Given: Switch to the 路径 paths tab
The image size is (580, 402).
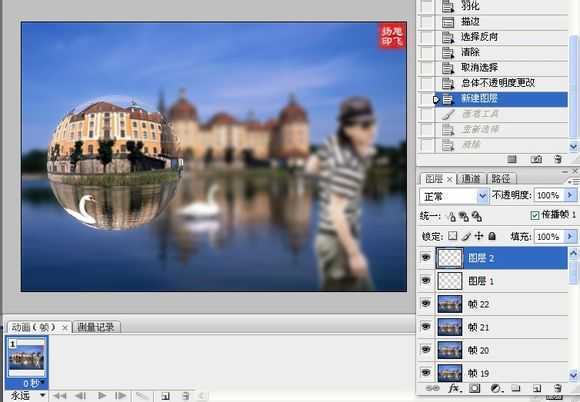Looking at the screenshot, I should pyautogui.click(x=501, y=179).
